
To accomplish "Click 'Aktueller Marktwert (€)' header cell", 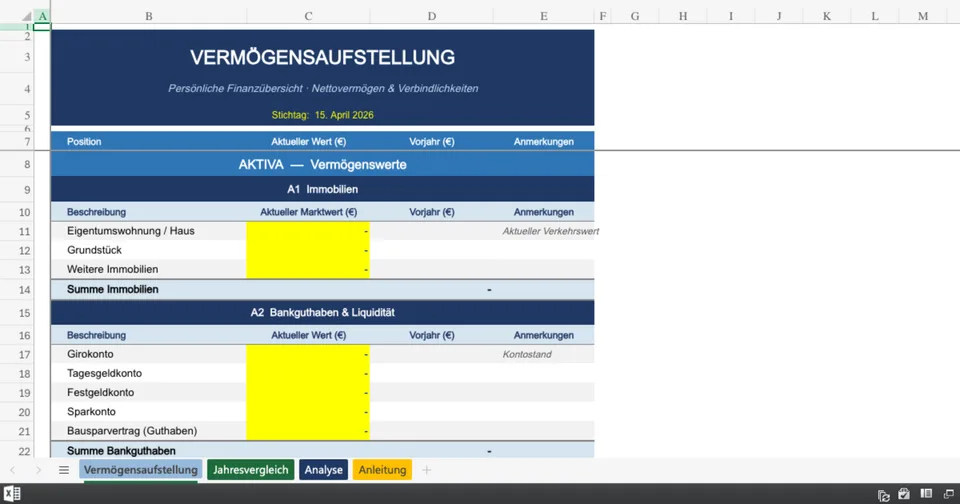I will click(308, 212).
